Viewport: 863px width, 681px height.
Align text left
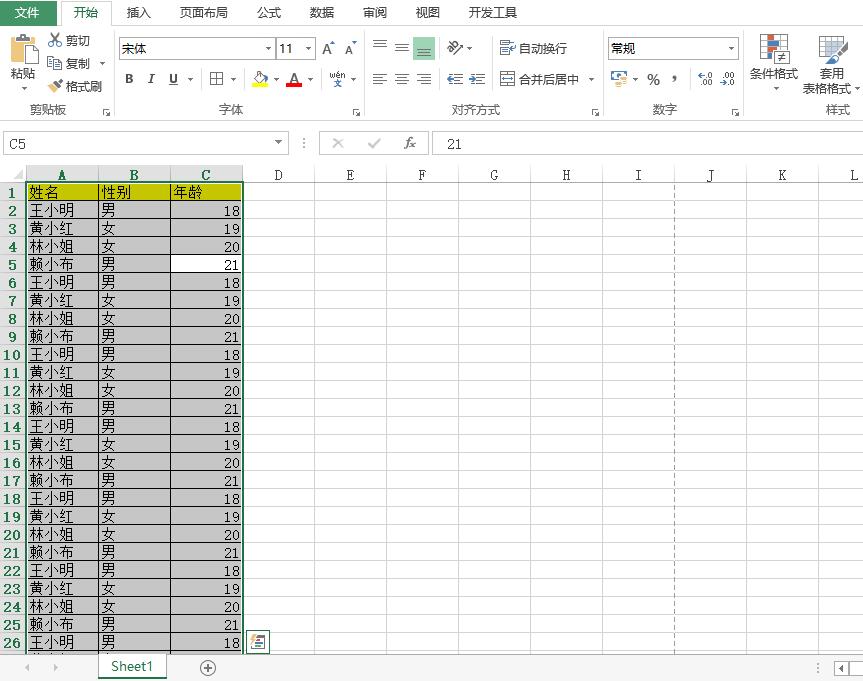point(380,79)
